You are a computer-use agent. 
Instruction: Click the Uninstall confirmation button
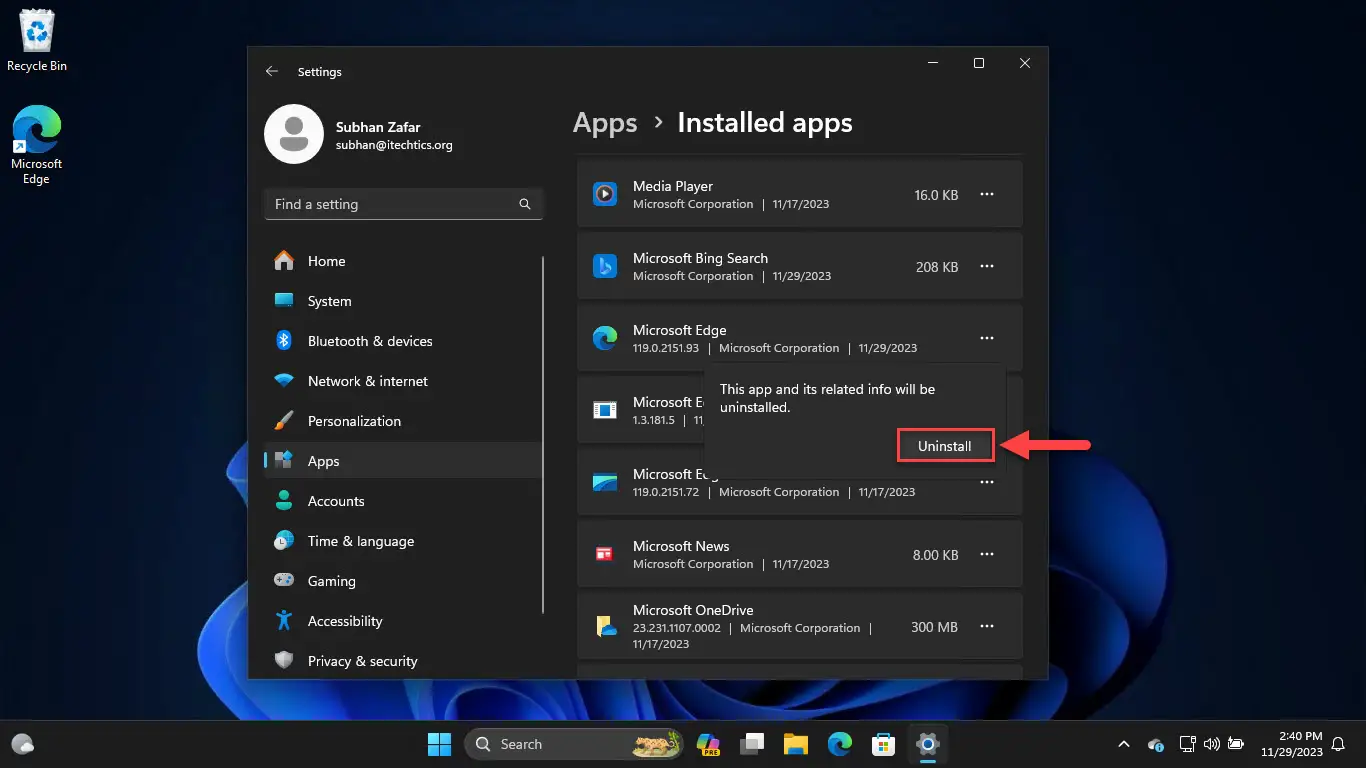coord(945,446)
